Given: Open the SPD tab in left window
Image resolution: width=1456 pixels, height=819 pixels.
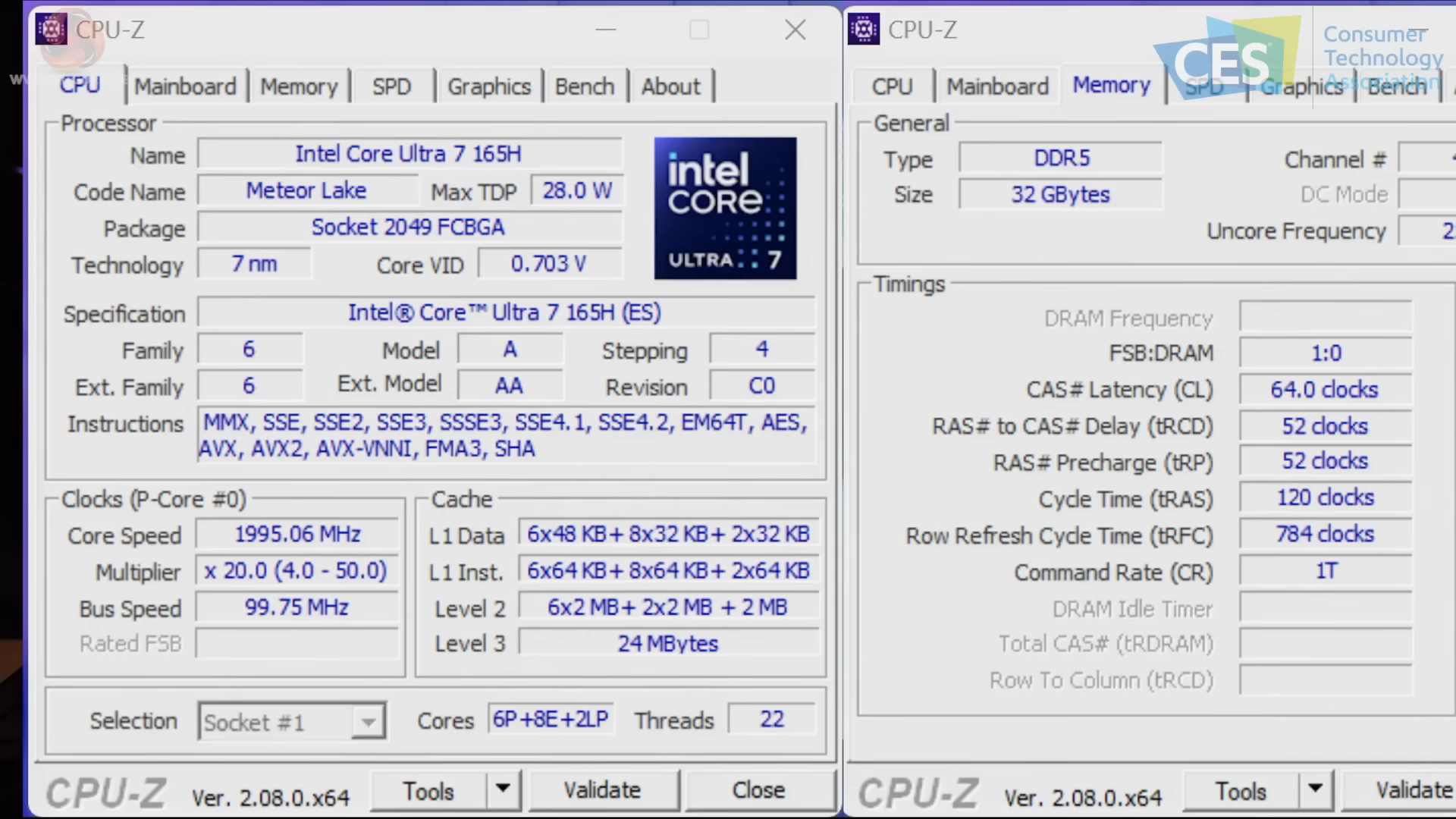Looking at the screenshot, I should [x=391, y=86].
